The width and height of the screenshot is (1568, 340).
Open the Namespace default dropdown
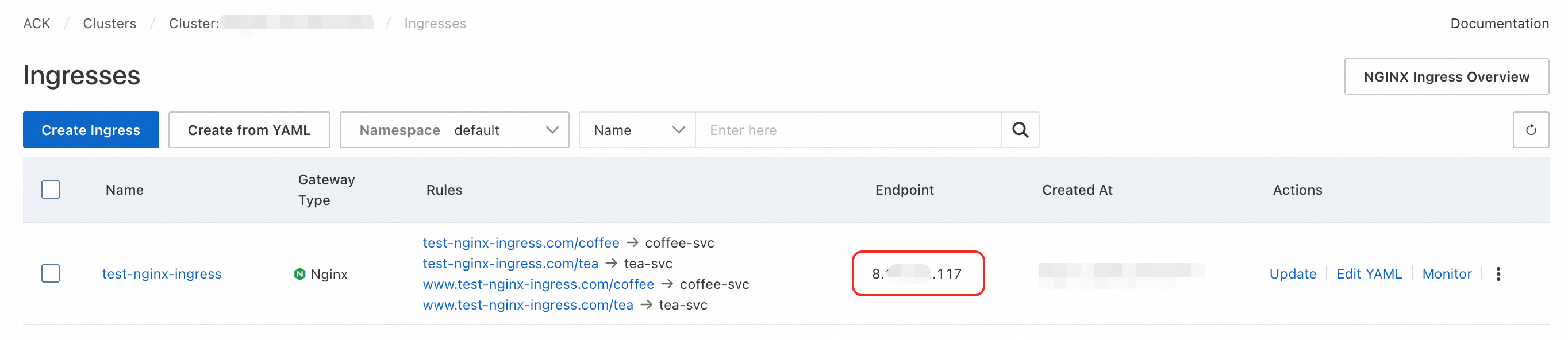[x=454, y=130]
